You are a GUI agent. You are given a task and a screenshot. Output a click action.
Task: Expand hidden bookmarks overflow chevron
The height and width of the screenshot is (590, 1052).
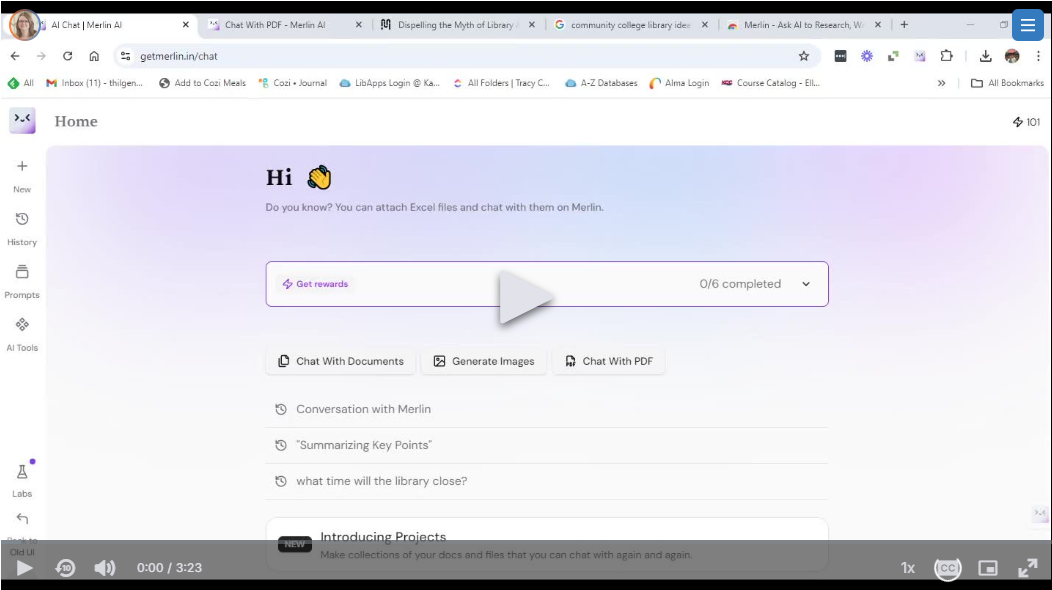[941, 83]
